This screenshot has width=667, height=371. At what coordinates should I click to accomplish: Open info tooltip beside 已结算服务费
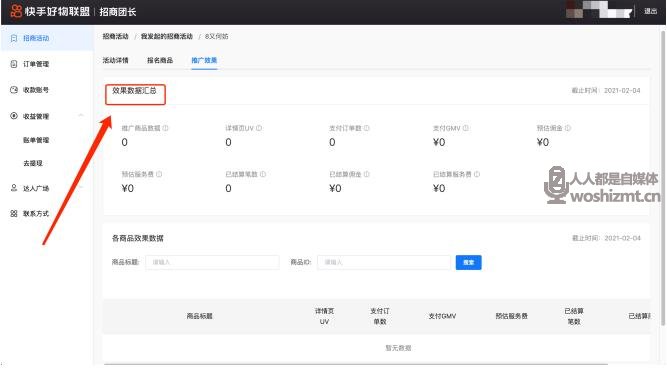477,174
